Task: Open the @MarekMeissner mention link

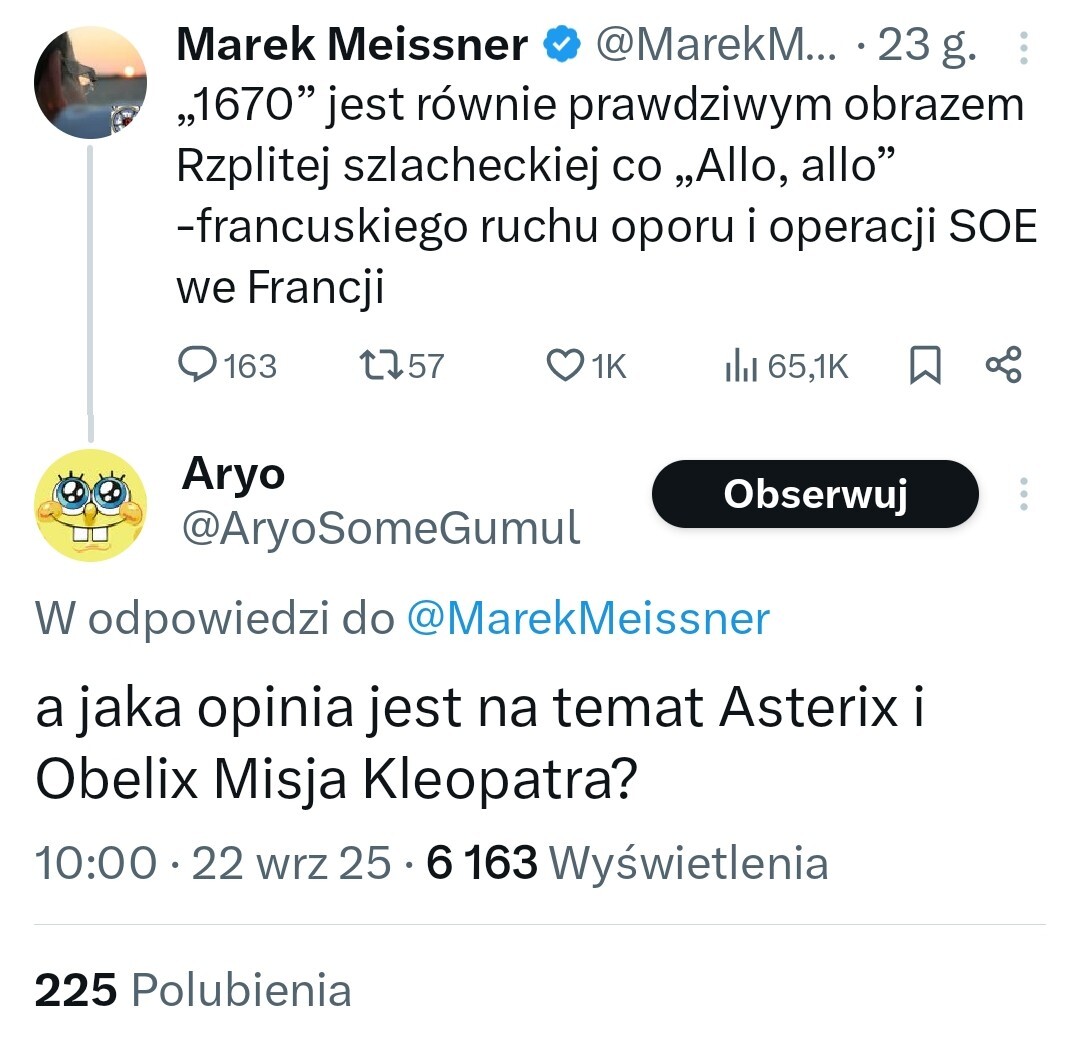Action: (588, 619)
